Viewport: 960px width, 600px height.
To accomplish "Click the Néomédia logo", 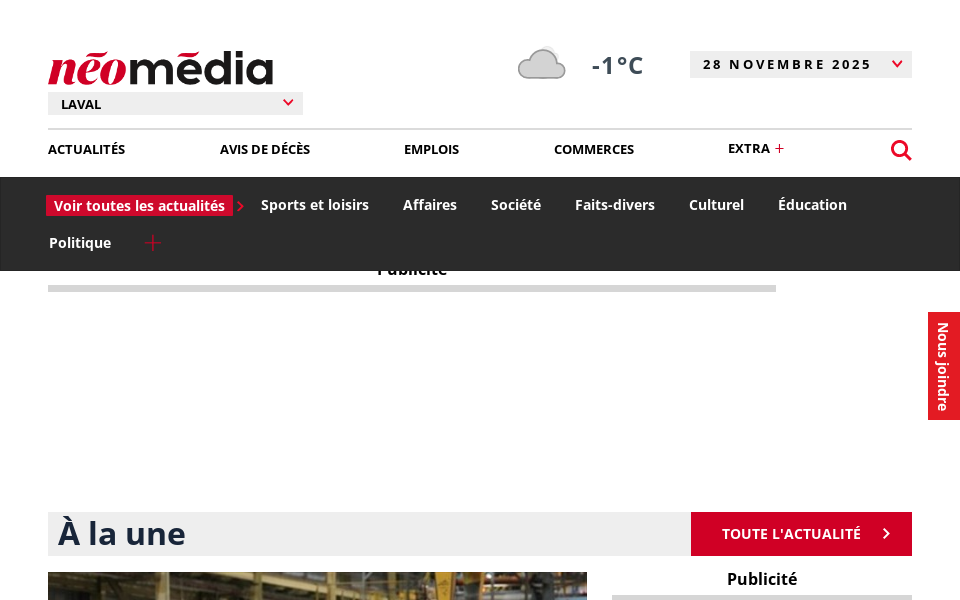I will pos(160,68).
